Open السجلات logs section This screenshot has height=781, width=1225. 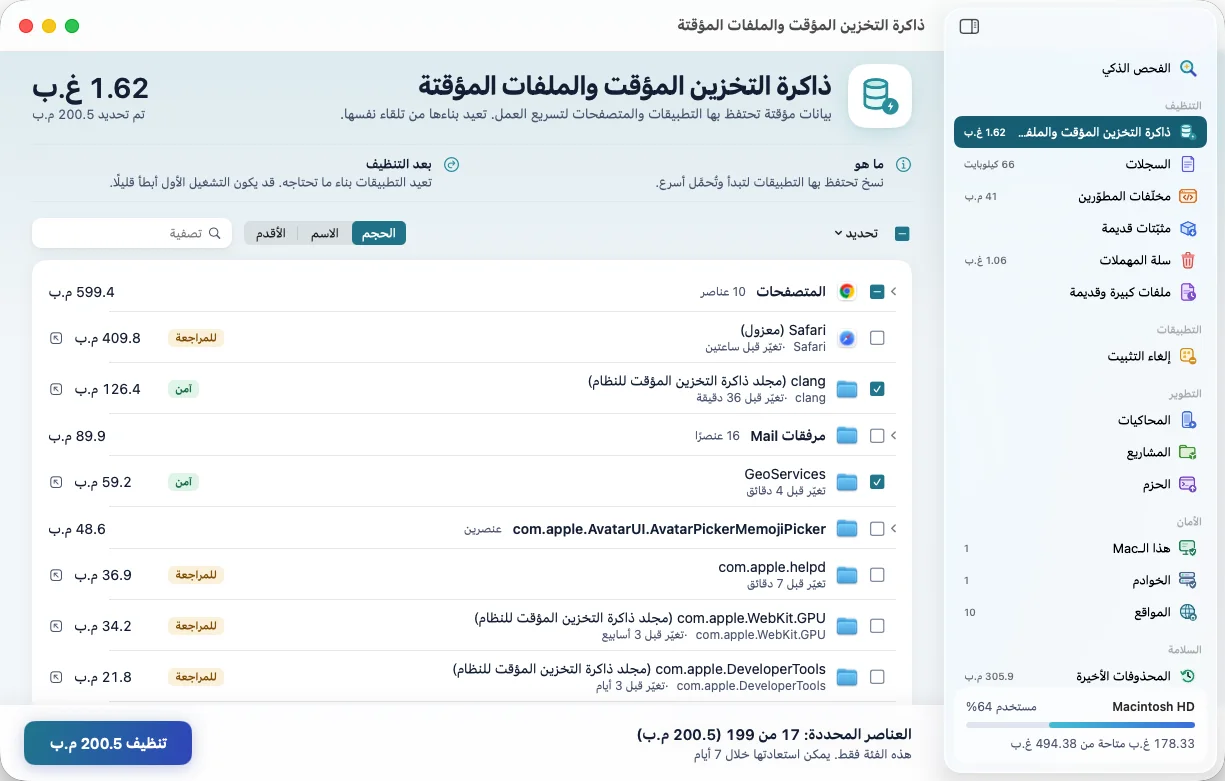coord(1080,164)
